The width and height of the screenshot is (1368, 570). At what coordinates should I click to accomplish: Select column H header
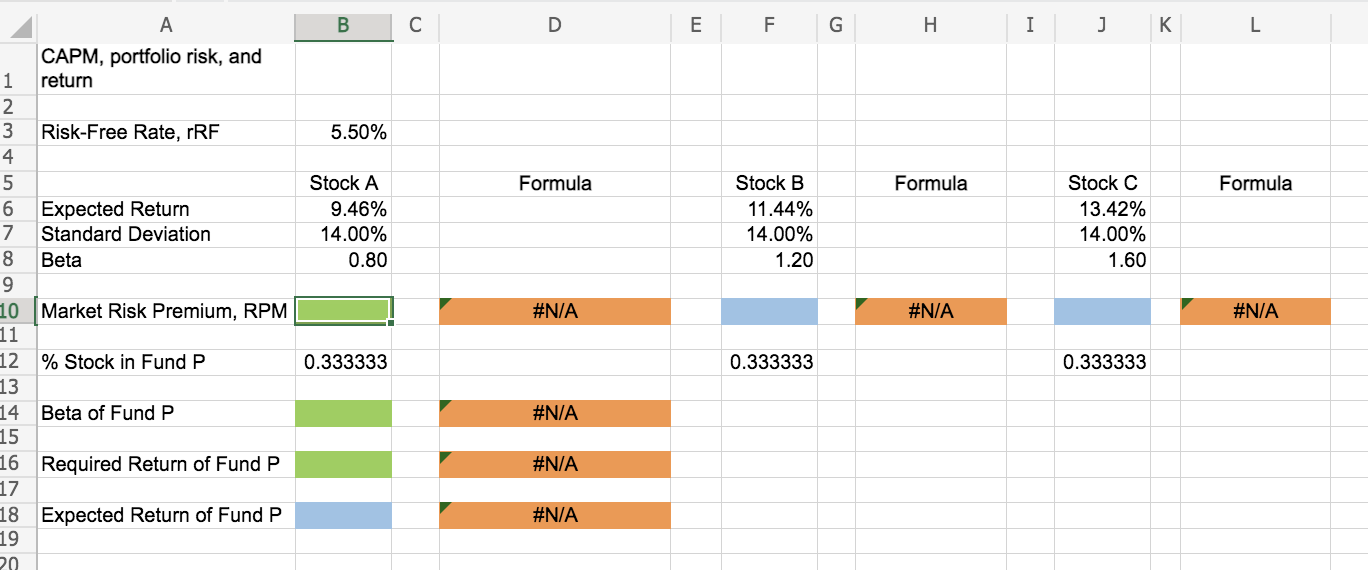coord(930,26)
